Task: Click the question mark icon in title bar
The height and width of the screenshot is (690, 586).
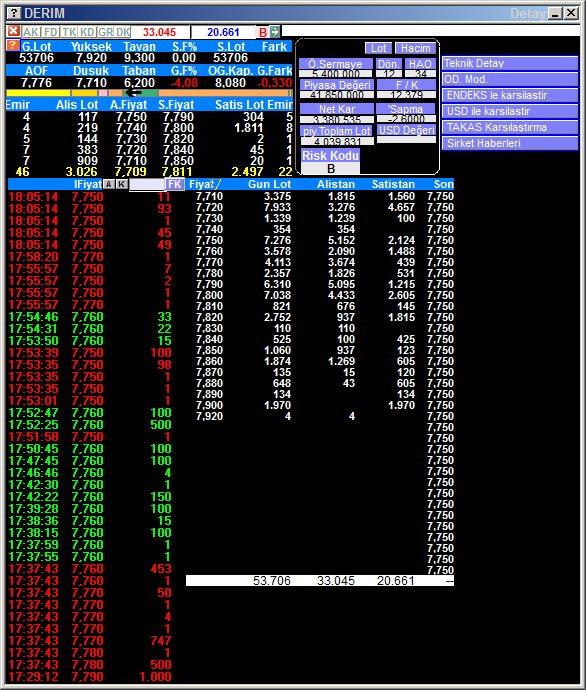Action: point(15,13)
